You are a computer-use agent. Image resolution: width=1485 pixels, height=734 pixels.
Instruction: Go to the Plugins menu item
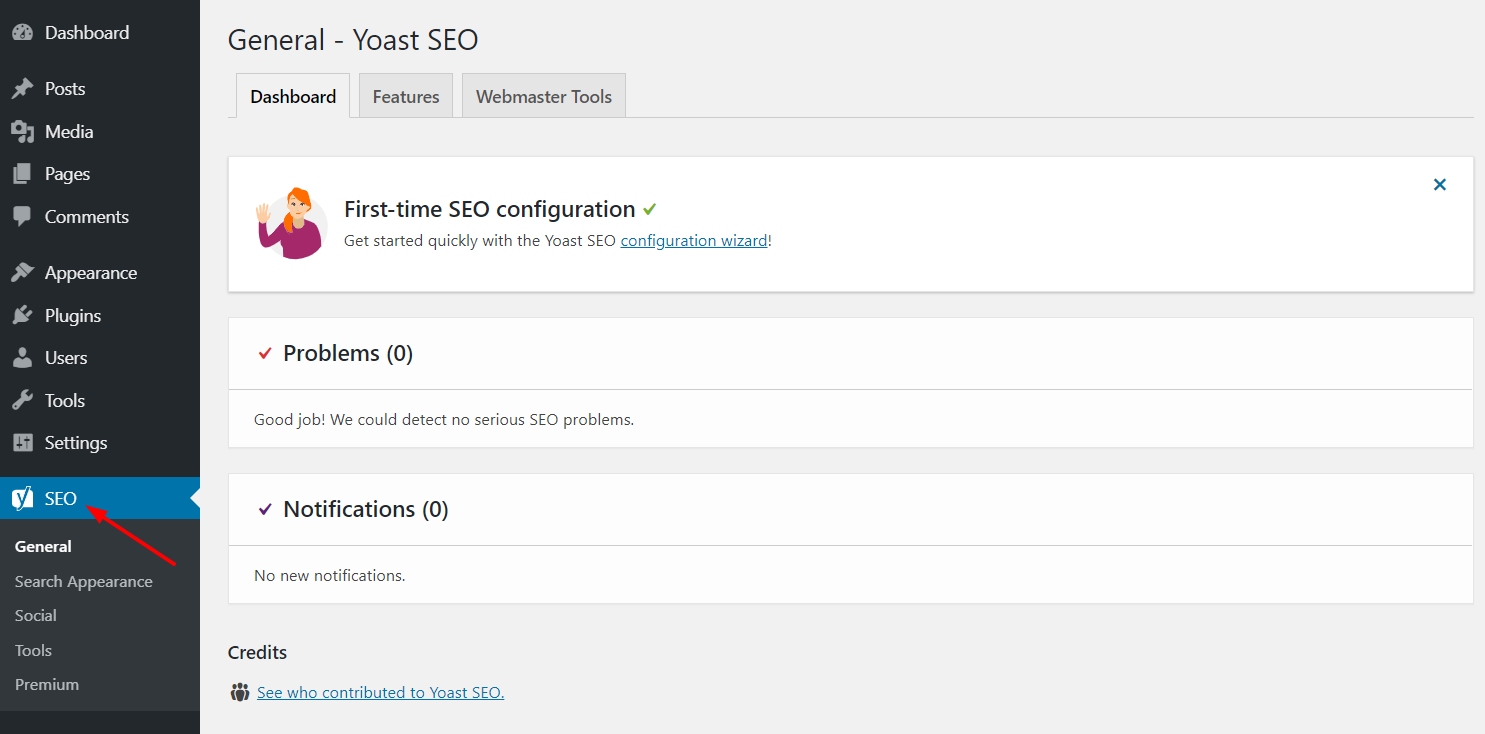[100, 315]
